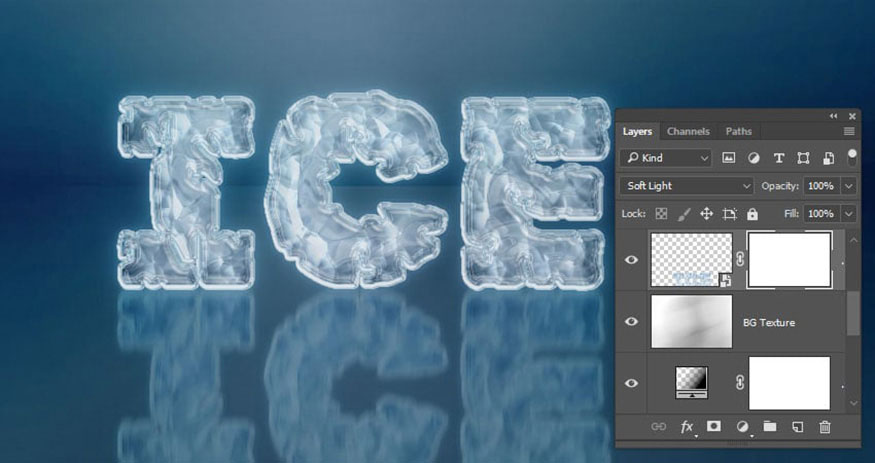Filter layers by shape layer icon
The width and height of the screenshot is (875, 463).
tap(803, 158)
